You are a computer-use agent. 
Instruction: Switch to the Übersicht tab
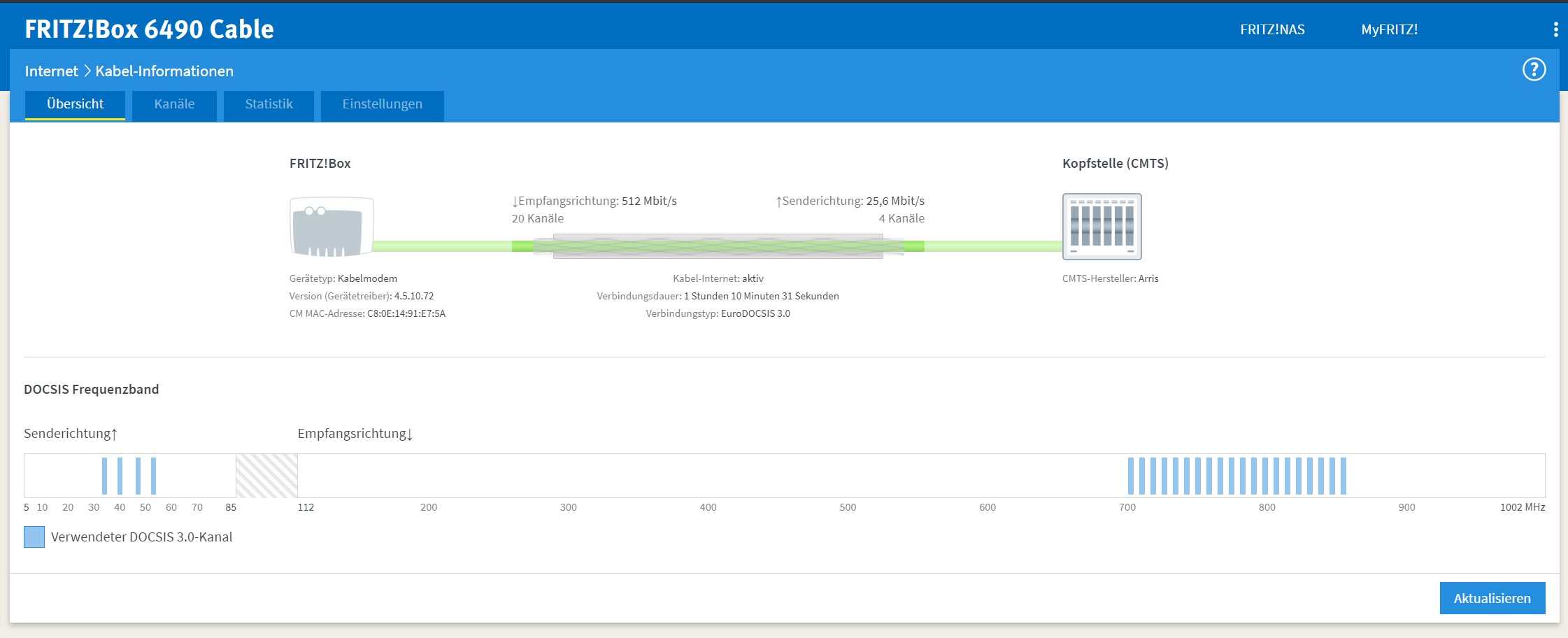pos(75,104)
